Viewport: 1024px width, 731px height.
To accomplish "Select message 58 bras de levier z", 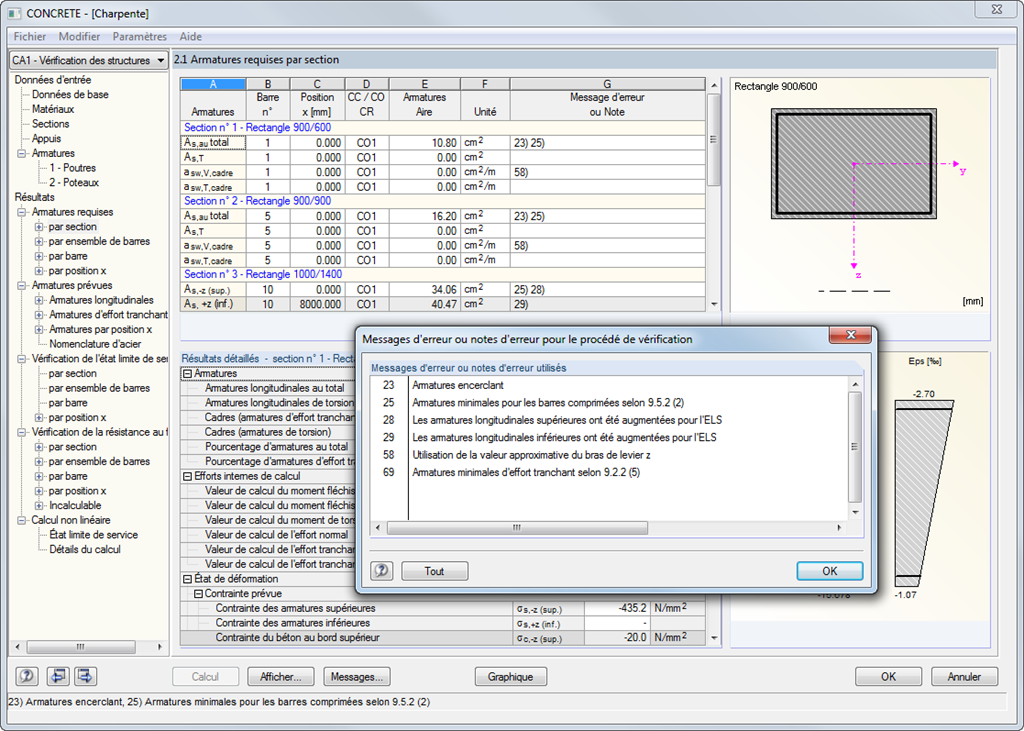I will pyautogui.click(x=531, y=455).
